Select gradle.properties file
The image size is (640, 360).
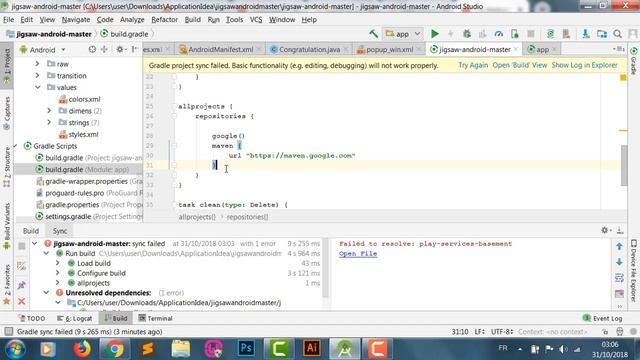(89, 204)
